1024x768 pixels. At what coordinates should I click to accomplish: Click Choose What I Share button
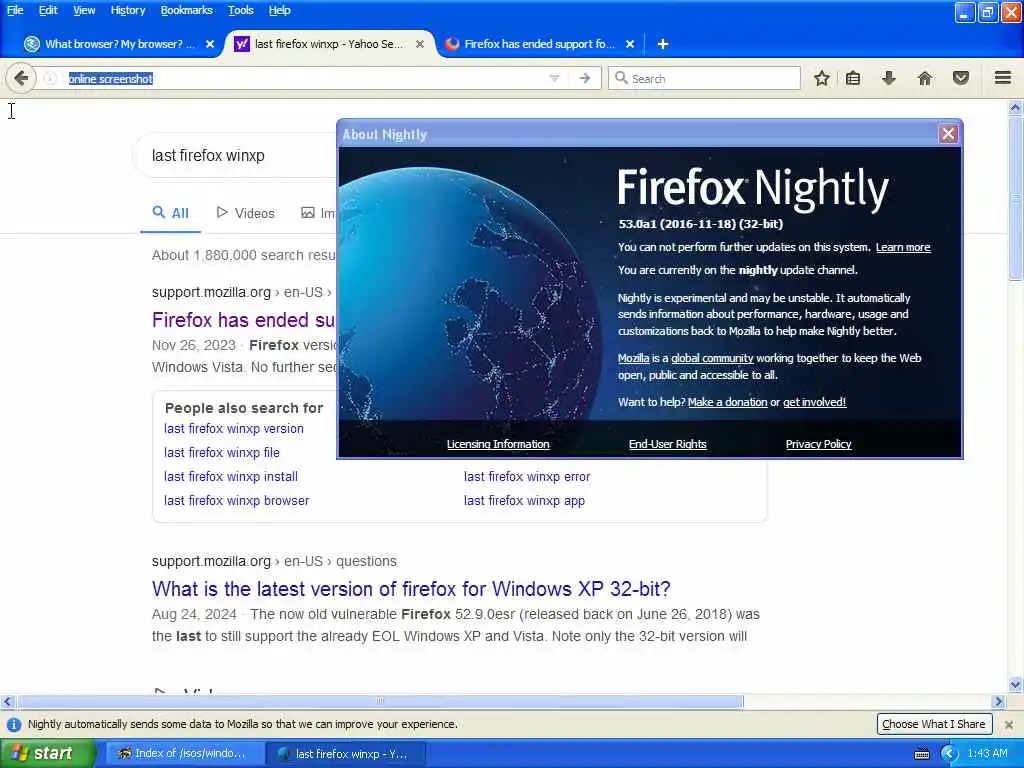(934, 724)
